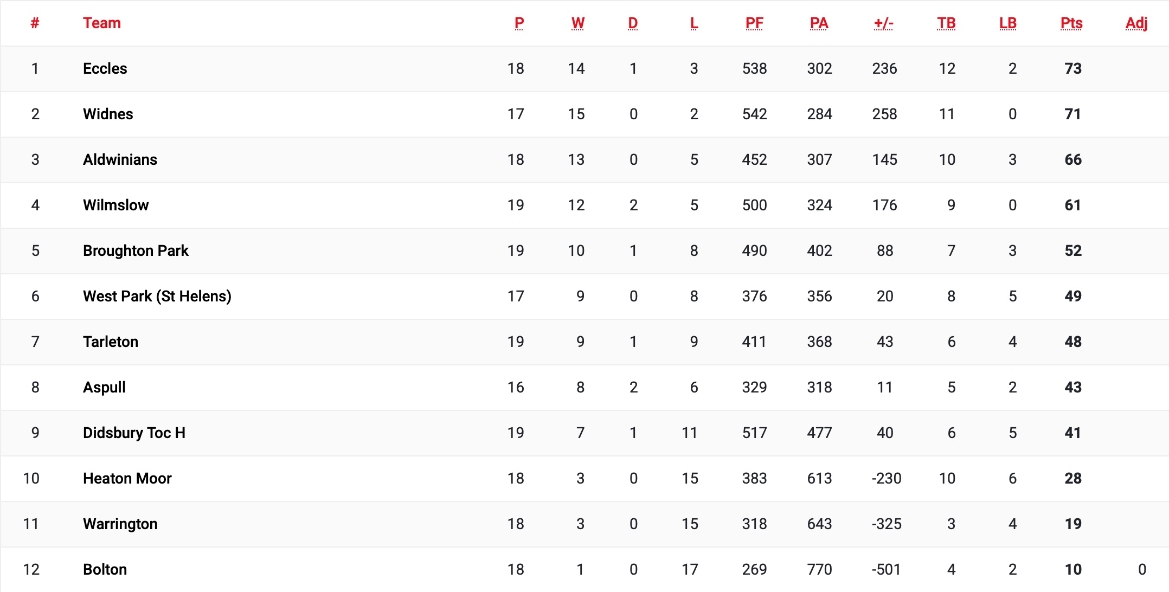Screen dimensions: 1169x592
Task: Sort table by Team column header
Action: click(x=102, y=23)
